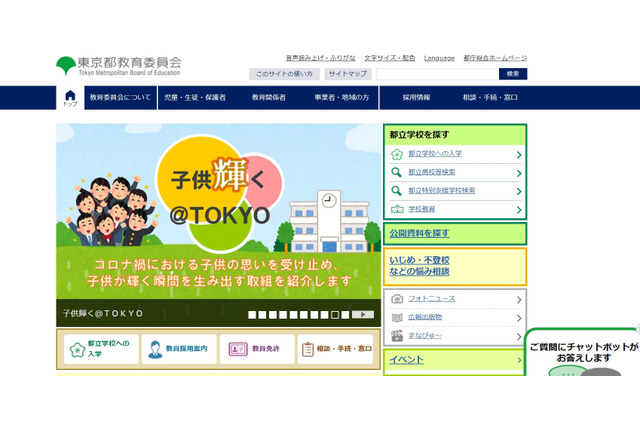640x426 pixels.
Task: Select the last slide indicator square
Action: pos(345,315)
